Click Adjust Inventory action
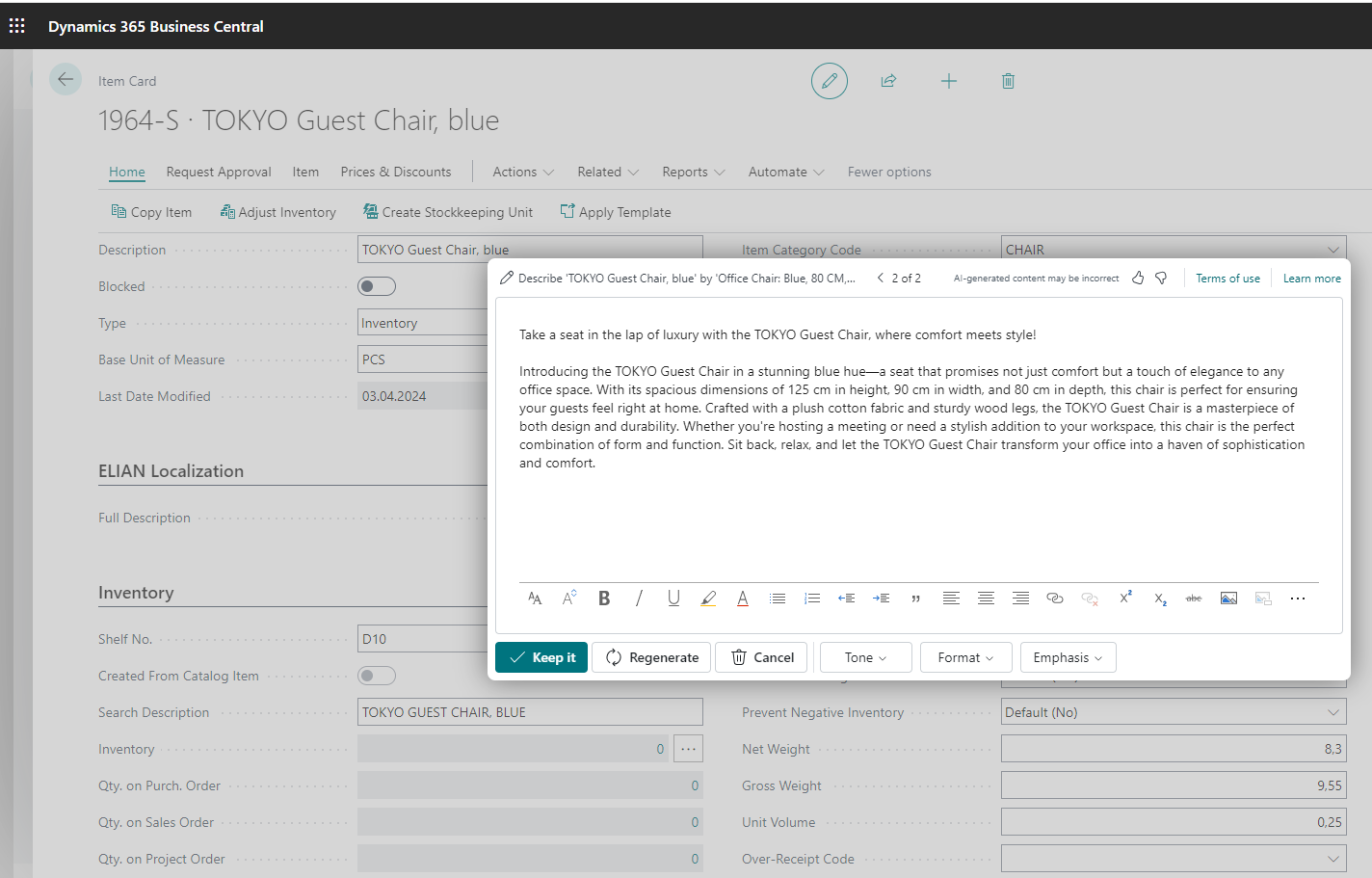Viewport: 1372px width, 878px height. [x=277, y=212]
